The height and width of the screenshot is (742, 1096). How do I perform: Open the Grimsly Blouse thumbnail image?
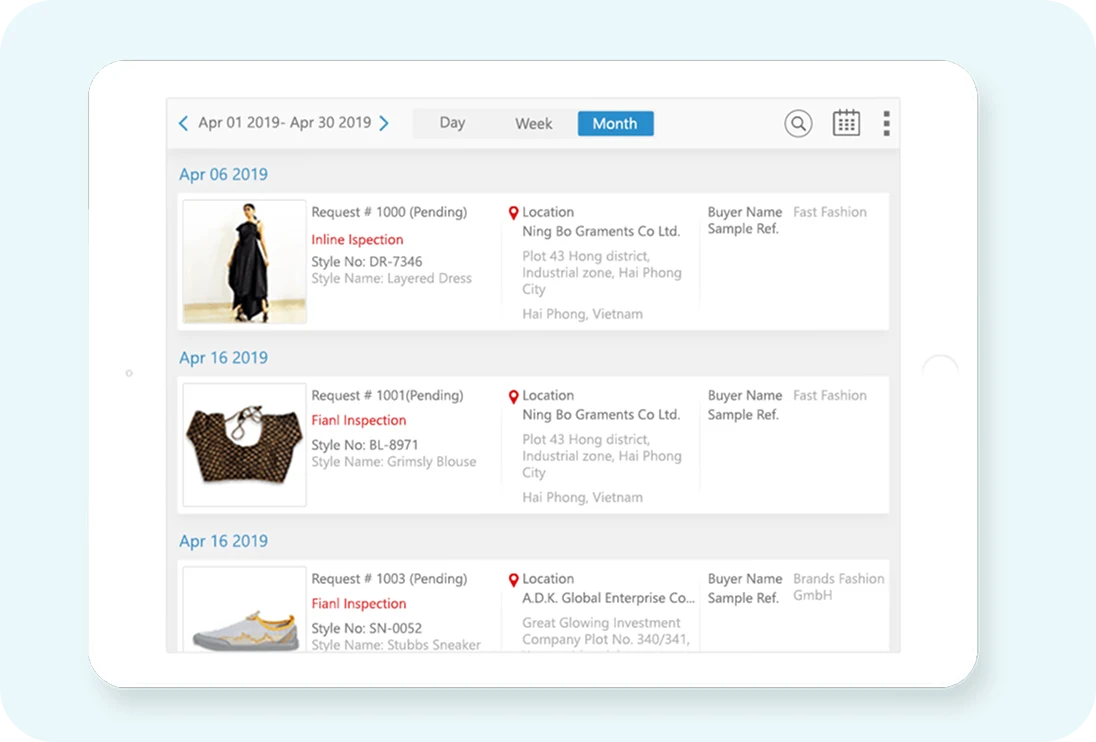245,444
